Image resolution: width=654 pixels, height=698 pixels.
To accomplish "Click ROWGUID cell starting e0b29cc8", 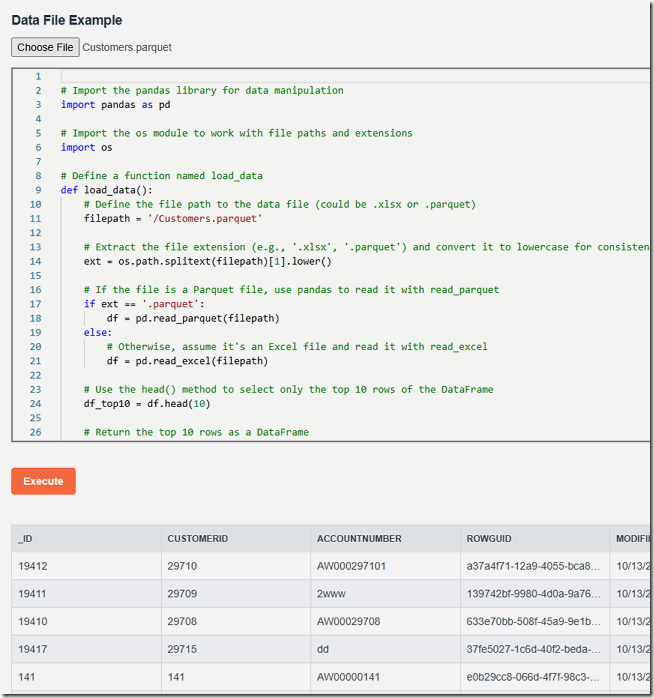I will click(535, 677).
